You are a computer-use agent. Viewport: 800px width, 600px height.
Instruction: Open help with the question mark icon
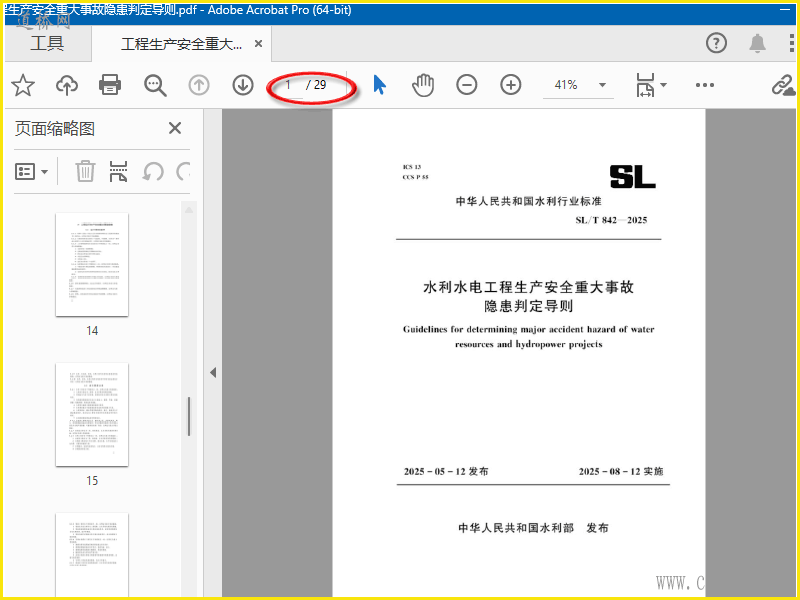[x=716, y=43]
